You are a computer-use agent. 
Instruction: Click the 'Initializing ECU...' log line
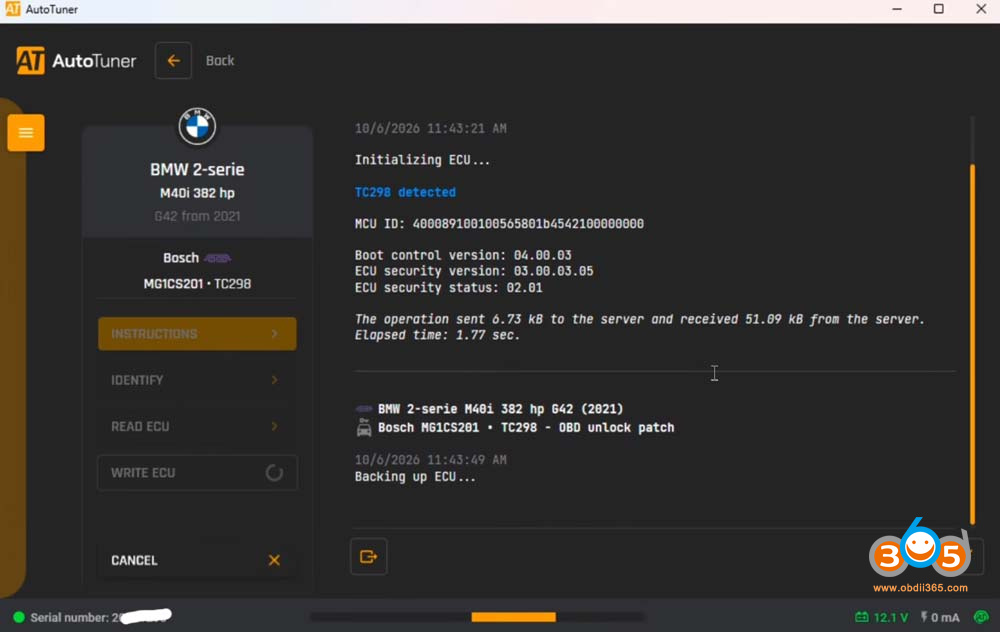tap(422, 160)
